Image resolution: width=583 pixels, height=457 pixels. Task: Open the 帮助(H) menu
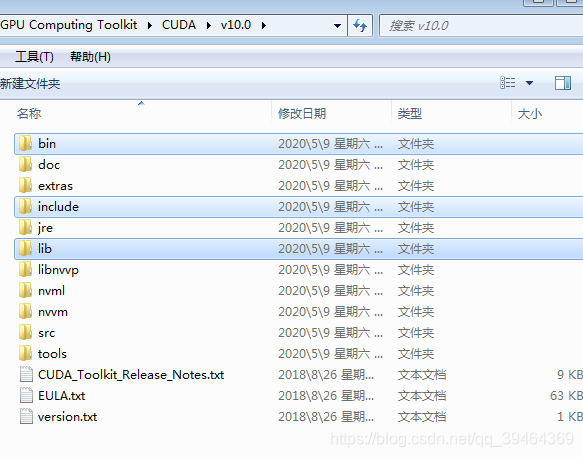click(90, 57)
